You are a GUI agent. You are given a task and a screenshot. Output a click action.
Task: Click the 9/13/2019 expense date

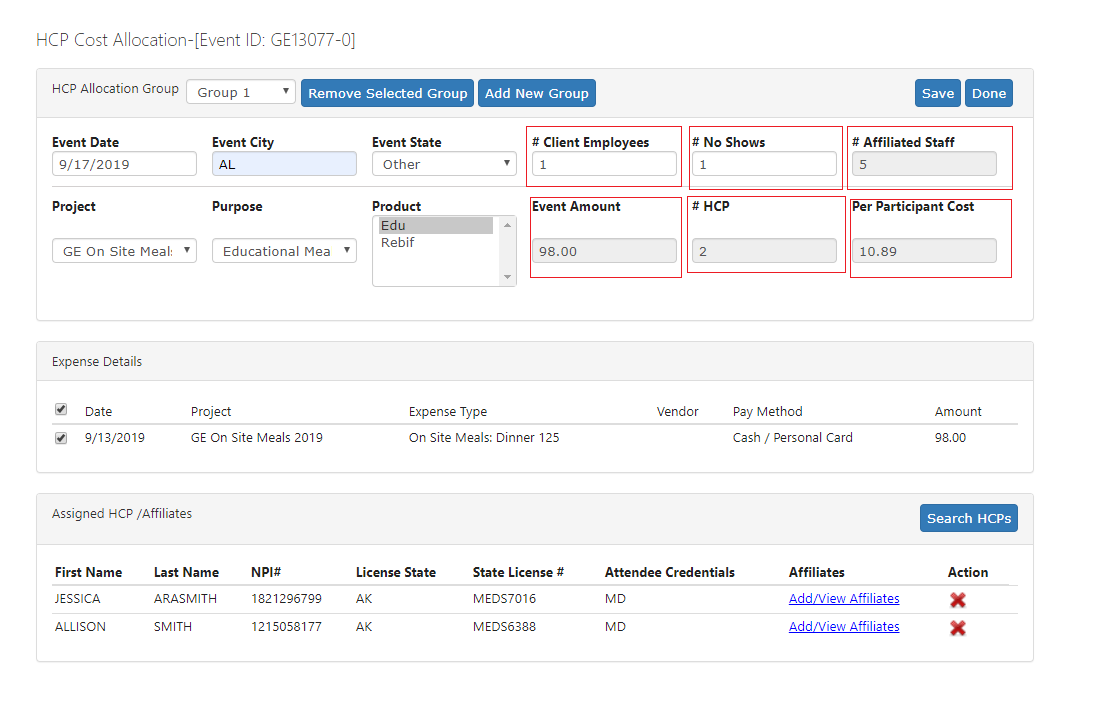click(115, 438)
